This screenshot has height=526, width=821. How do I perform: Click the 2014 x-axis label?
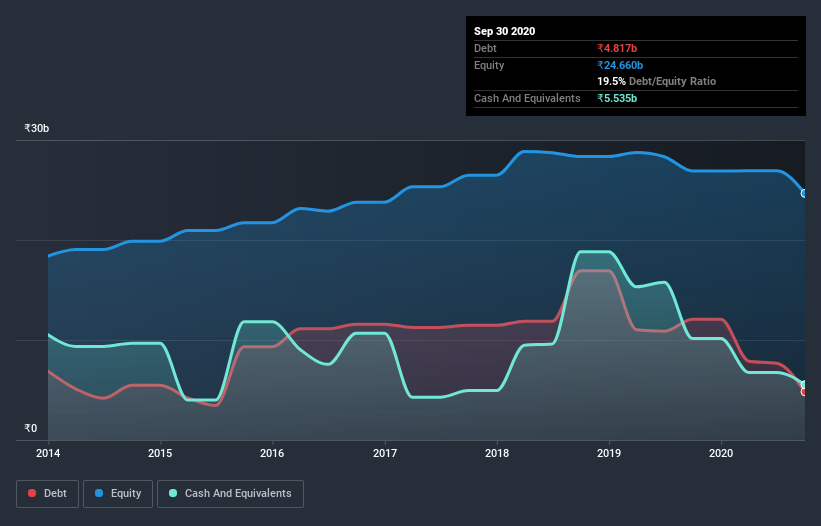click(48, 453)
